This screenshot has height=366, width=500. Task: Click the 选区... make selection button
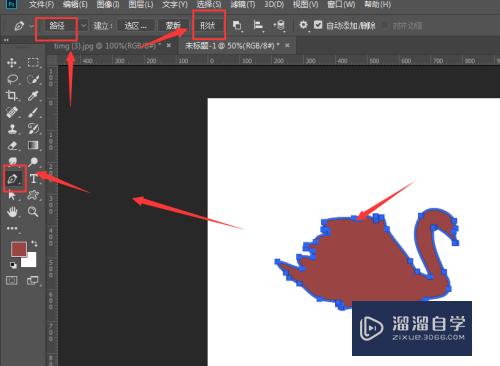point(135,26)
